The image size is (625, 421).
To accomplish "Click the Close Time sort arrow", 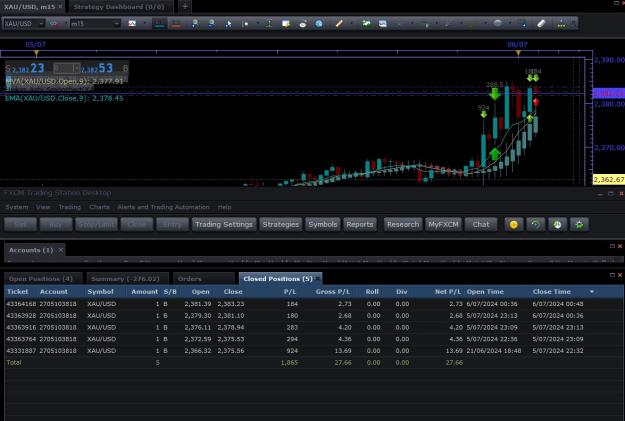I will coord(592,292).
